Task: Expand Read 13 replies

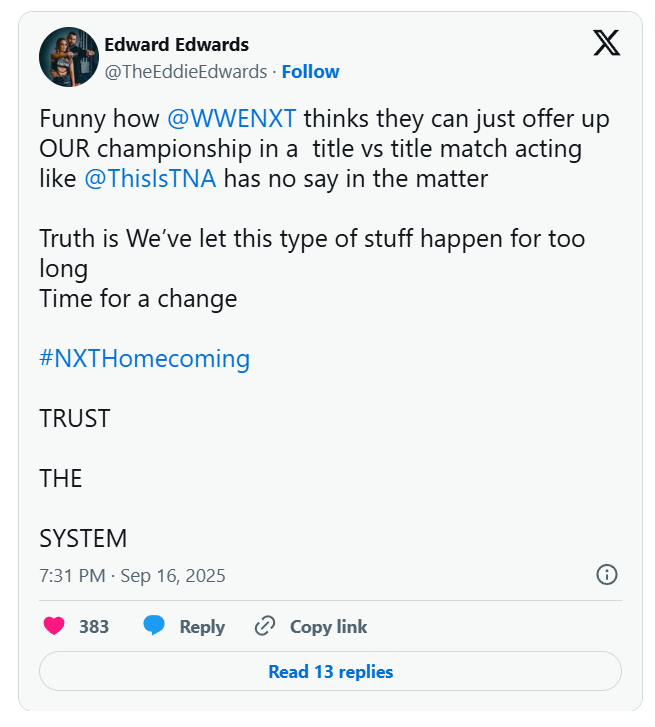Action: (x=330, y=672)
